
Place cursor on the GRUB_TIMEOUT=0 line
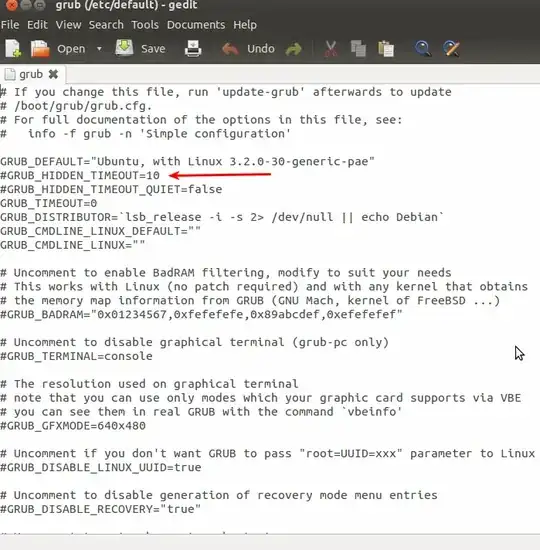(x=48, y=203)
